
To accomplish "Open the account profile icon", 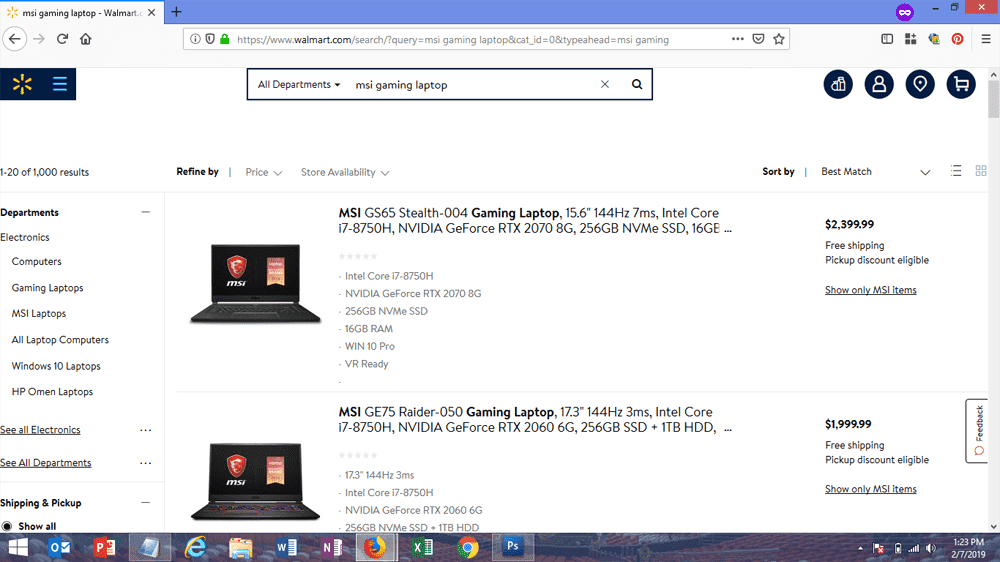I will (x=879, y=84).
